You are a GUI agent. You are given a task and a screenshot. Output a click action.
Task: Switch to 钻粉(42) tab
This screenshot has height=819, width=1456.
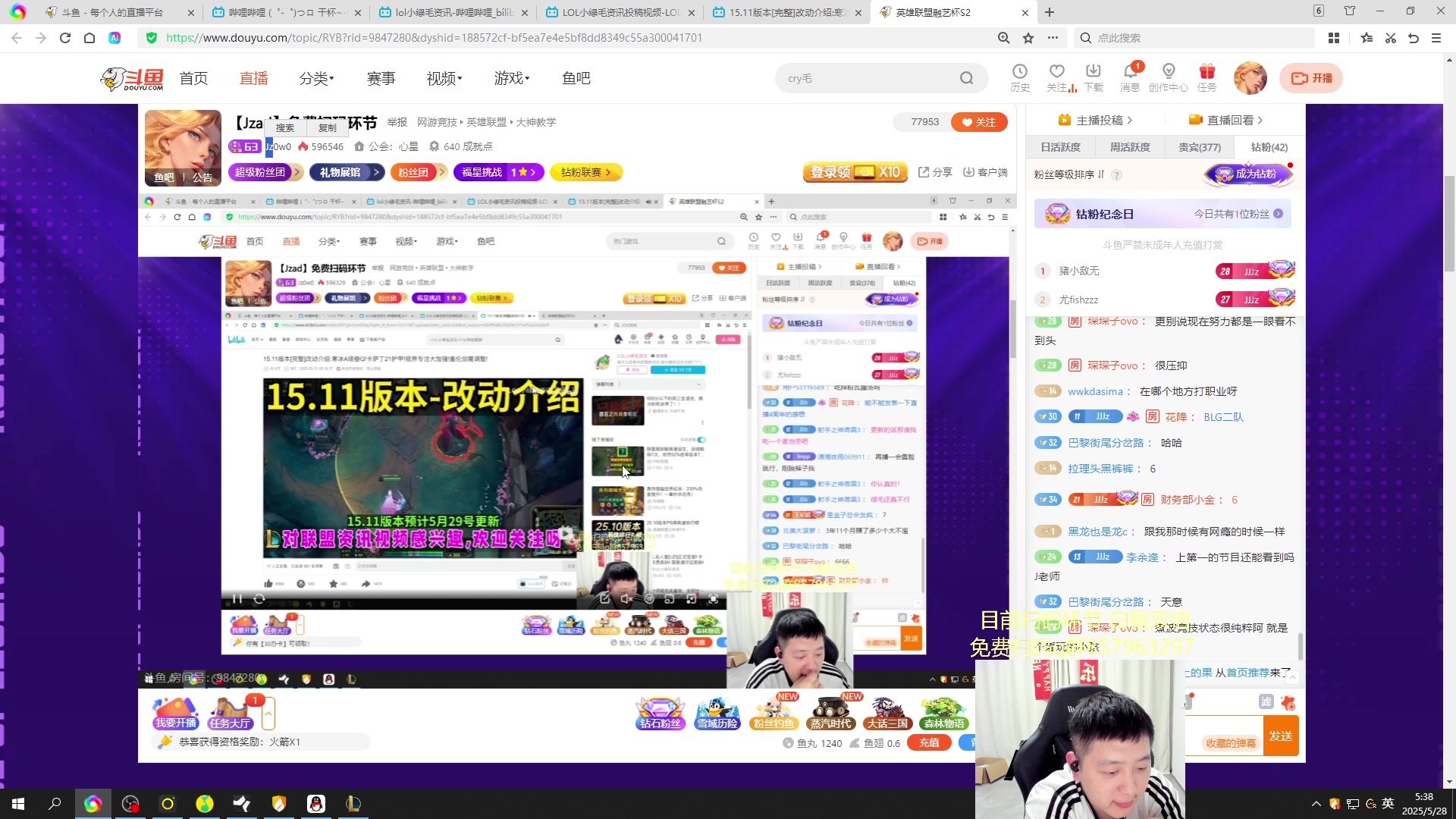coord(1269,147)
